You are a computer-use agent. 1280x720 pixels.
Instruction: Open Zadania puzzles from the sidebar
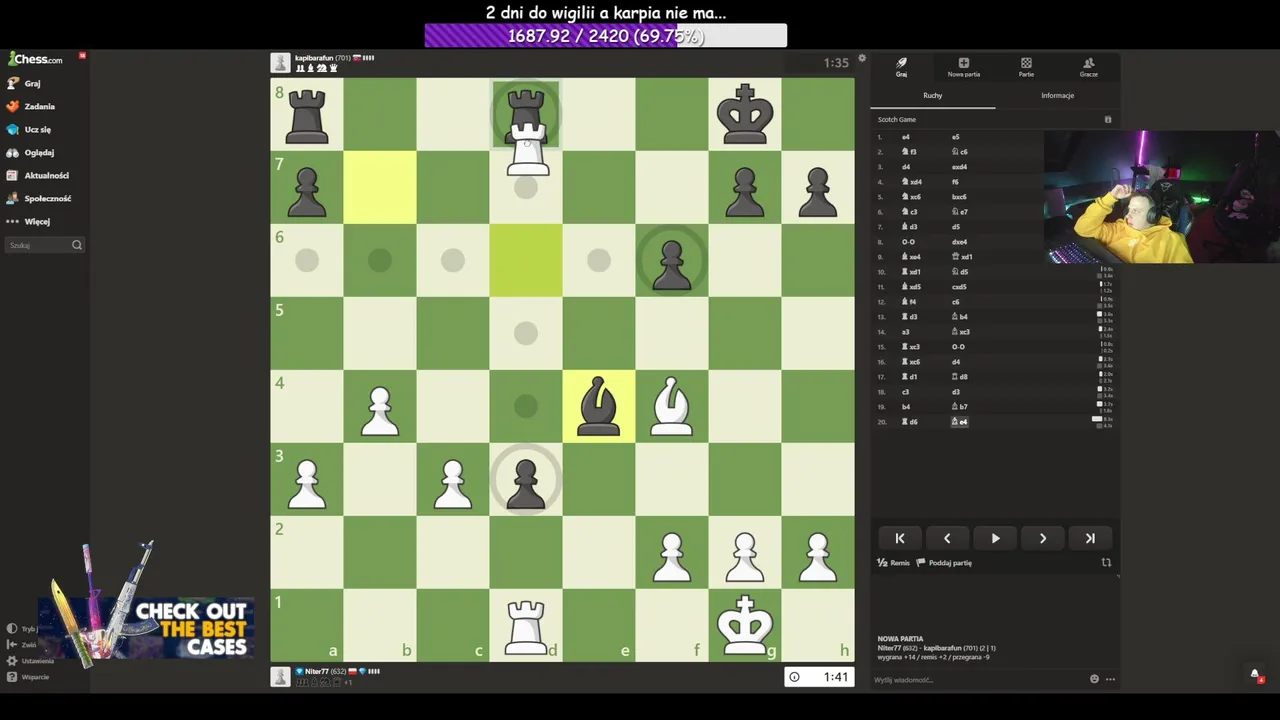[x=30, y=106]
